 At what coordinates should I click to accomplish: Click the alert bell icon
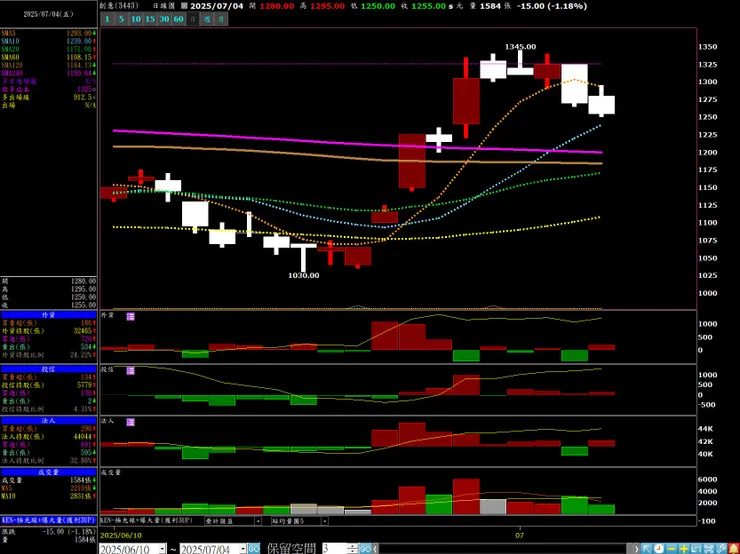[733, 549]
